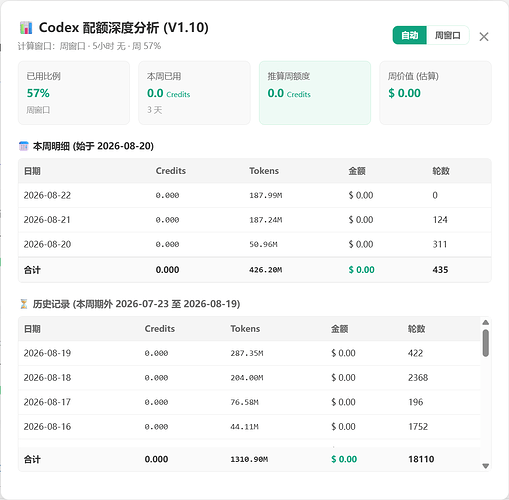Click the 187.99M tokens value

(266, 195)
